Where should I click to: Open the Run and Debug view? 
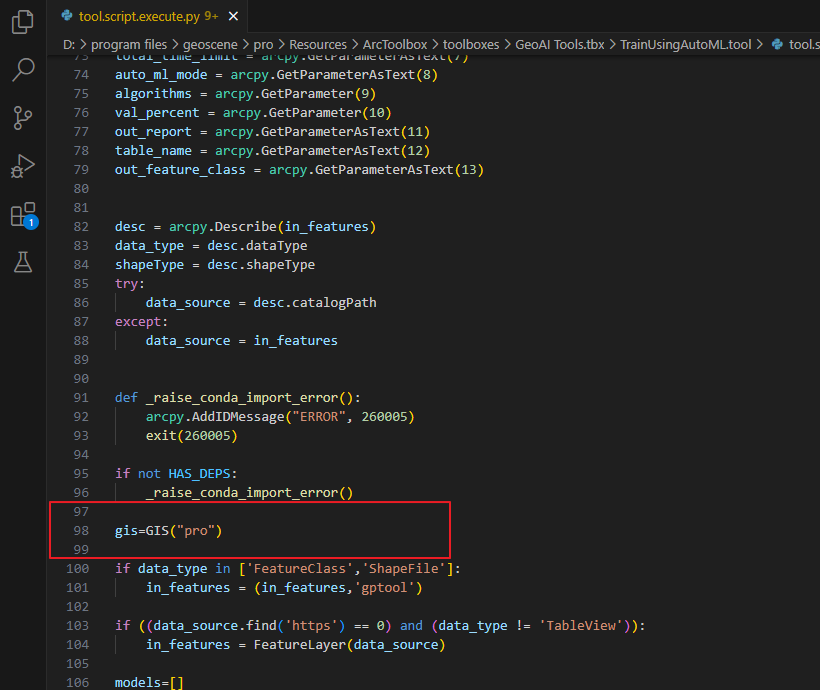[x=22, y=166]
